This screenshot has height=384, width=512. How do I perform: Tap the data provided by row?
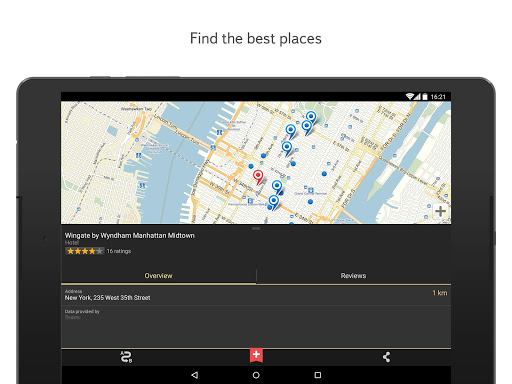(x=256, y=314)
